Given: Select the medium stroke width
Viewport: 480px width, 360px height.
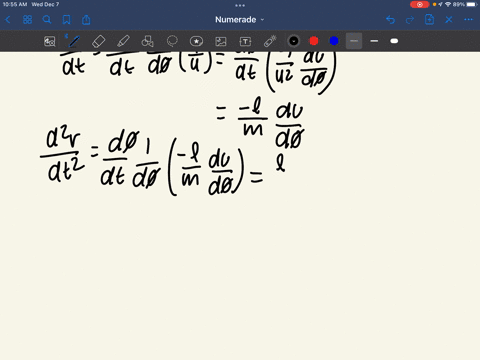Looking at the screenshot, I should (x=374, y=41).
